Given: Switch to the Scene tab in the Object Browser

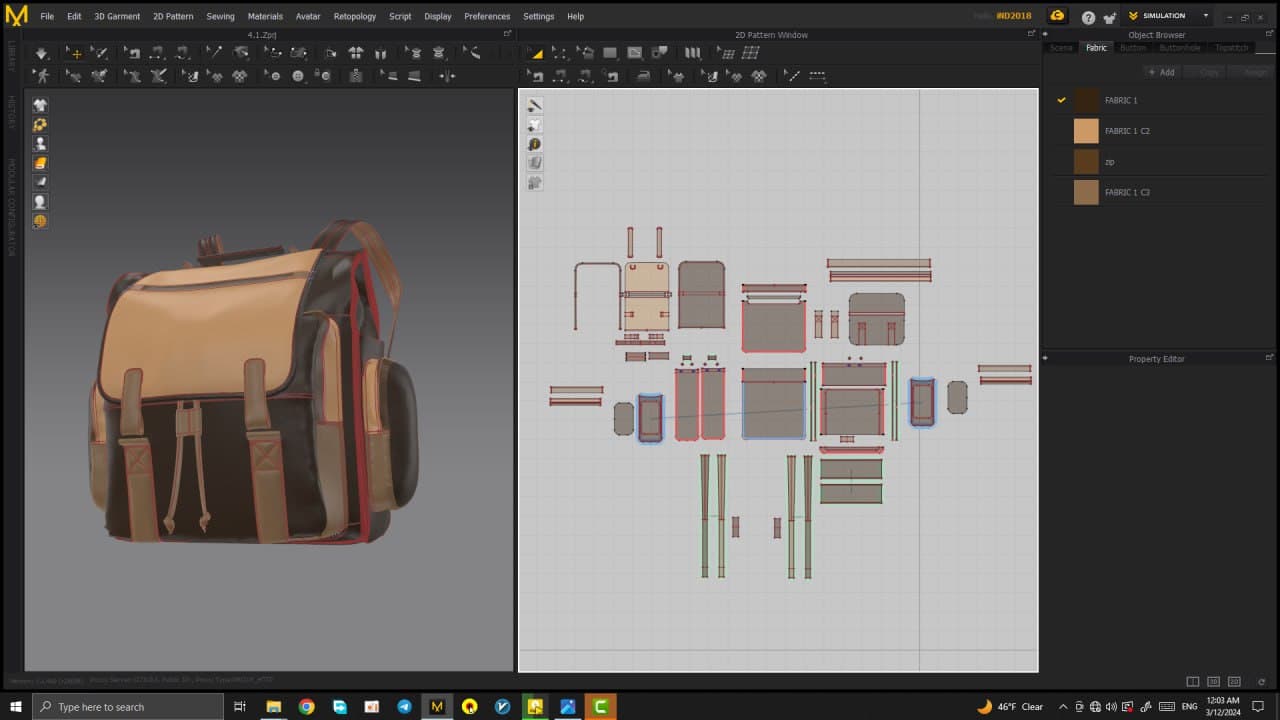Looking at the screenshot, I should [1061, 48].
